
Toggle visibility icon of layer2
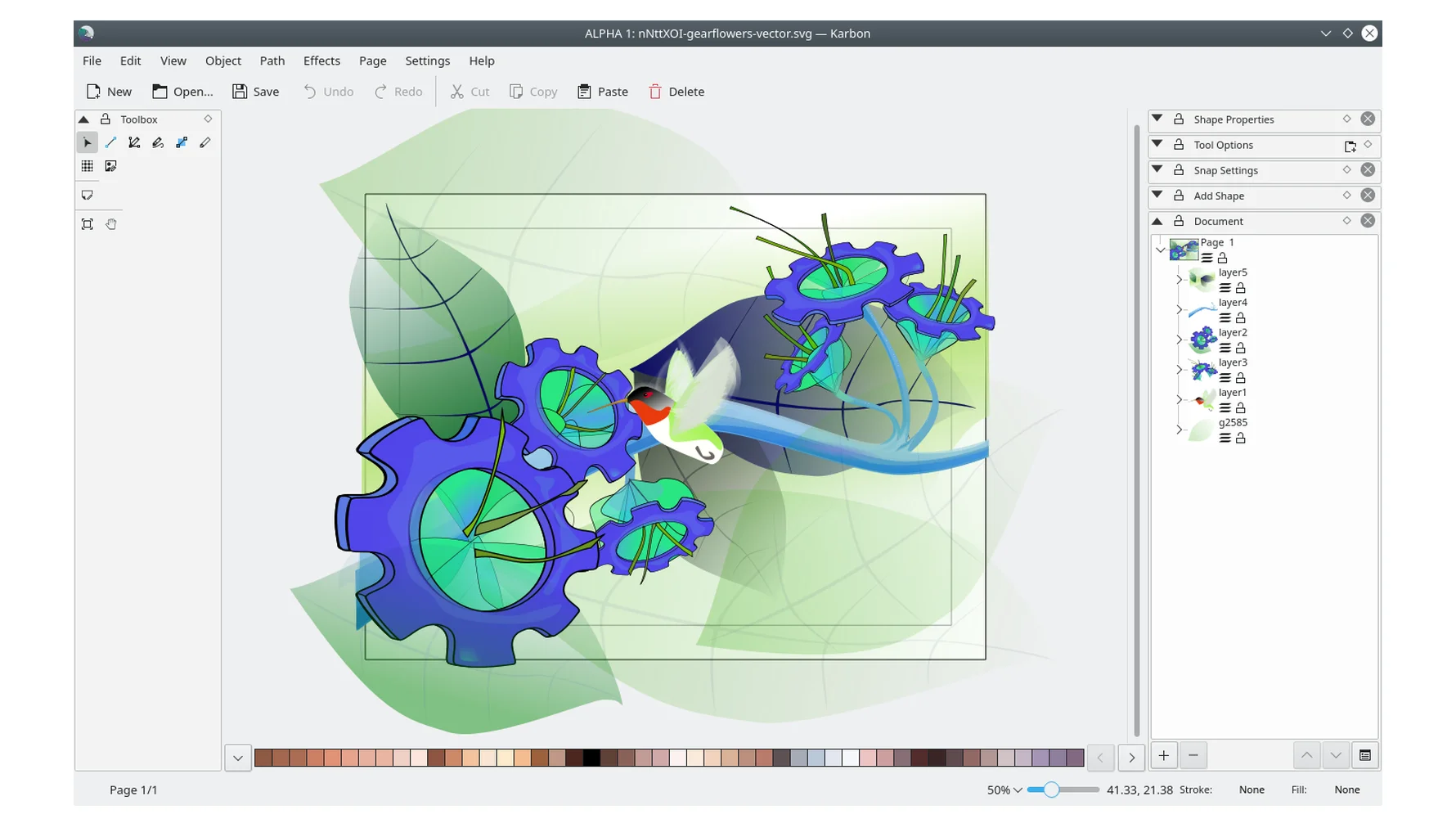pyautogui.click(x=1225, y=348)
